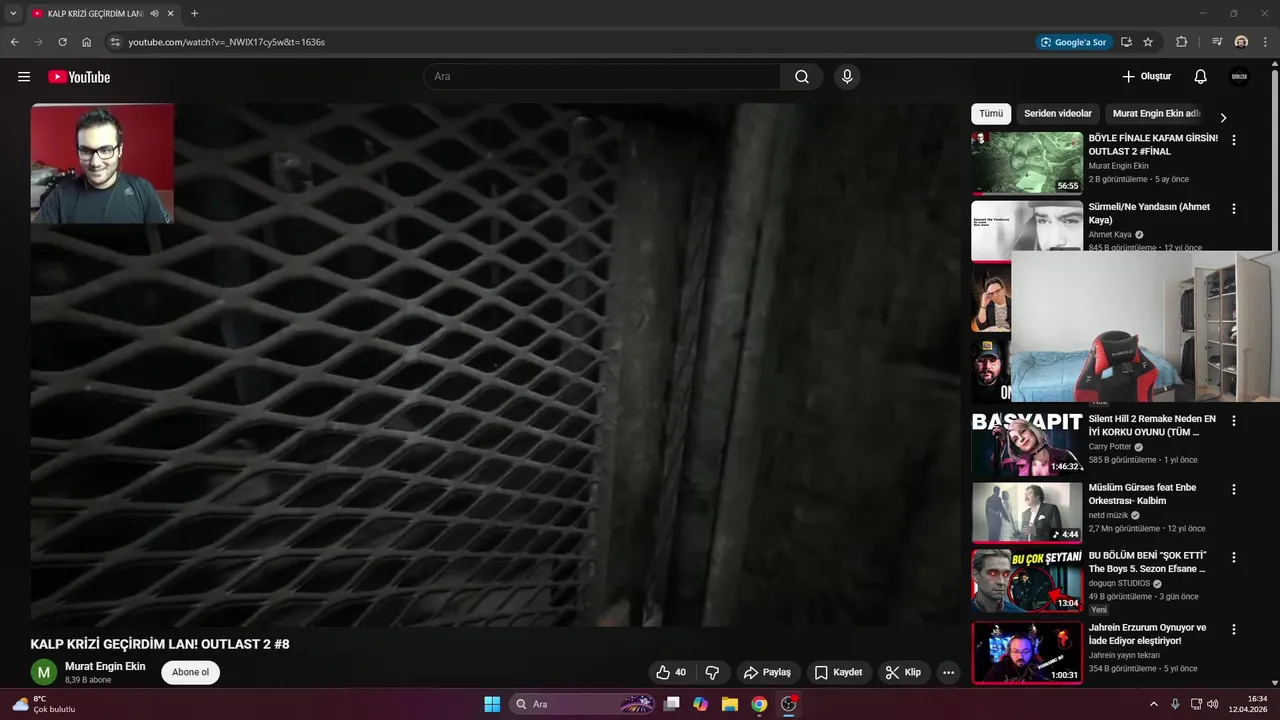
Task: Open YouTube notifications bell
Action: click(1201, 77)
